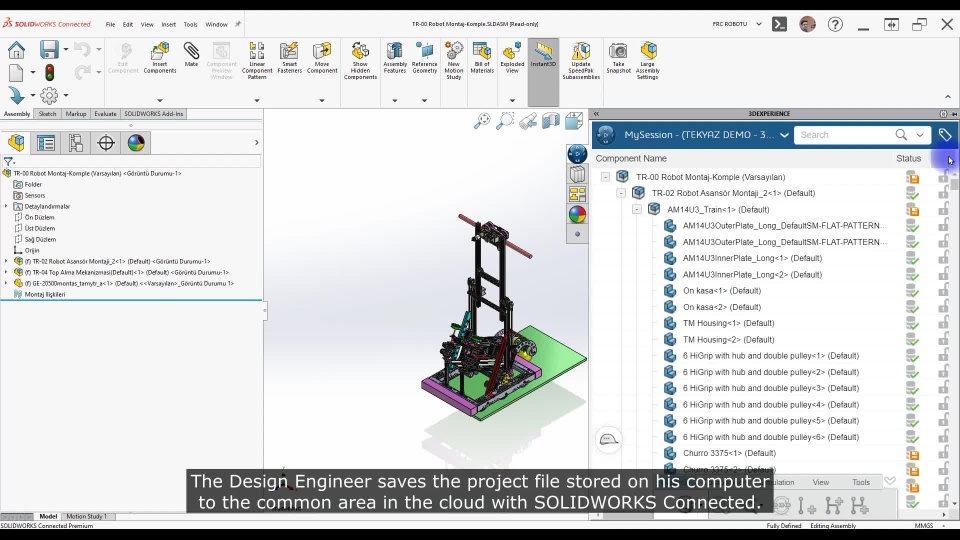Switch to Motion Study 1 tab
This screenshot has width=960, height=540.
tap(86, 516)
